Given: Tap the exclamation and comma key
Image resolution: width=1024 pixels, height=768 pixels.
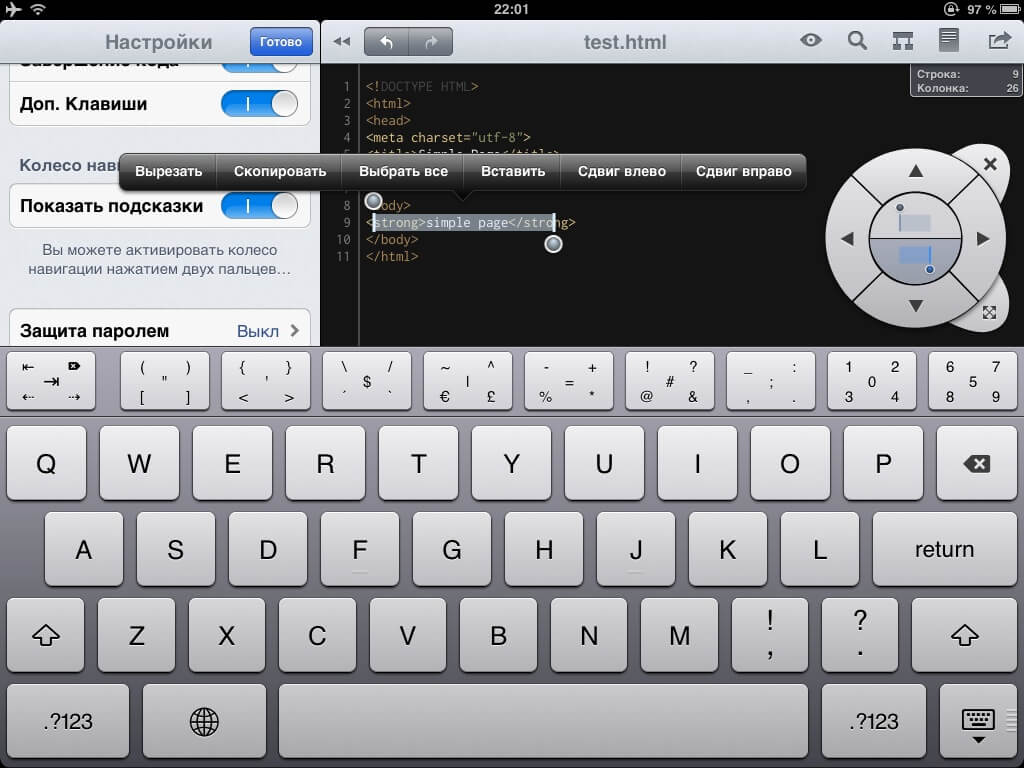Looking at the screenshot, I should [x=770, y=635].
